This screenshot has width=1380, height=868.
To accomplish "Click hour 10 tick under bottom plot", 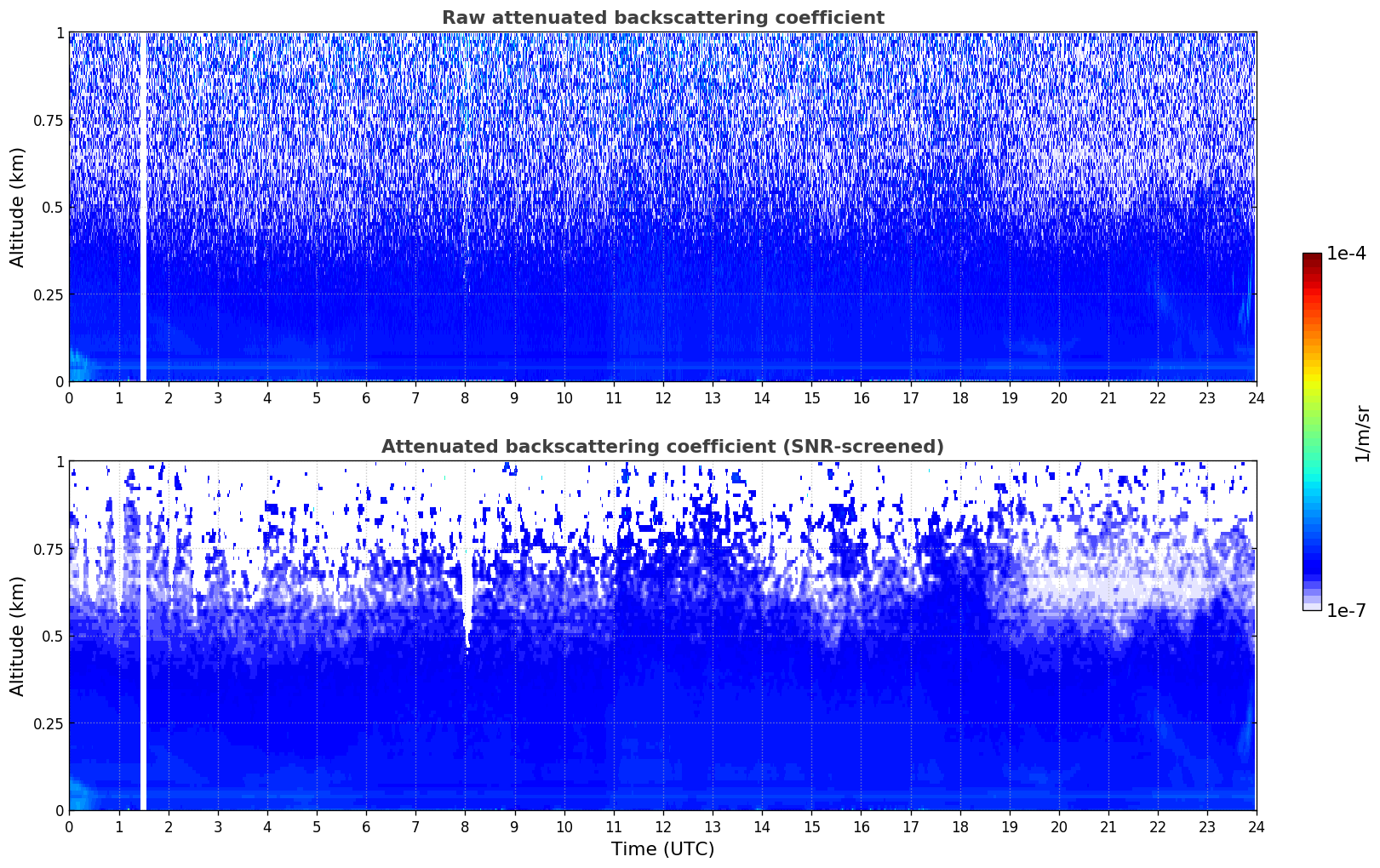I will pos(564,826).
